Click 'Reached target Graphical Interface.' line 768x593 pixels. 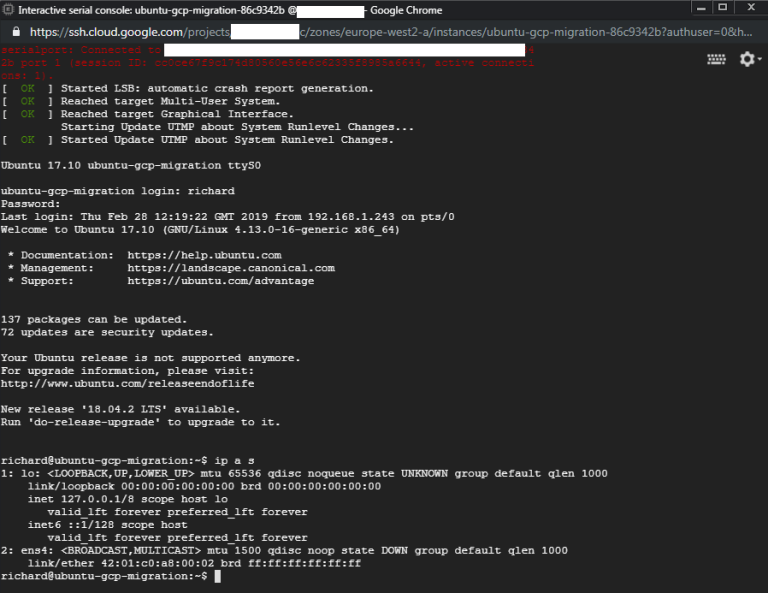(x=147, y=114)
